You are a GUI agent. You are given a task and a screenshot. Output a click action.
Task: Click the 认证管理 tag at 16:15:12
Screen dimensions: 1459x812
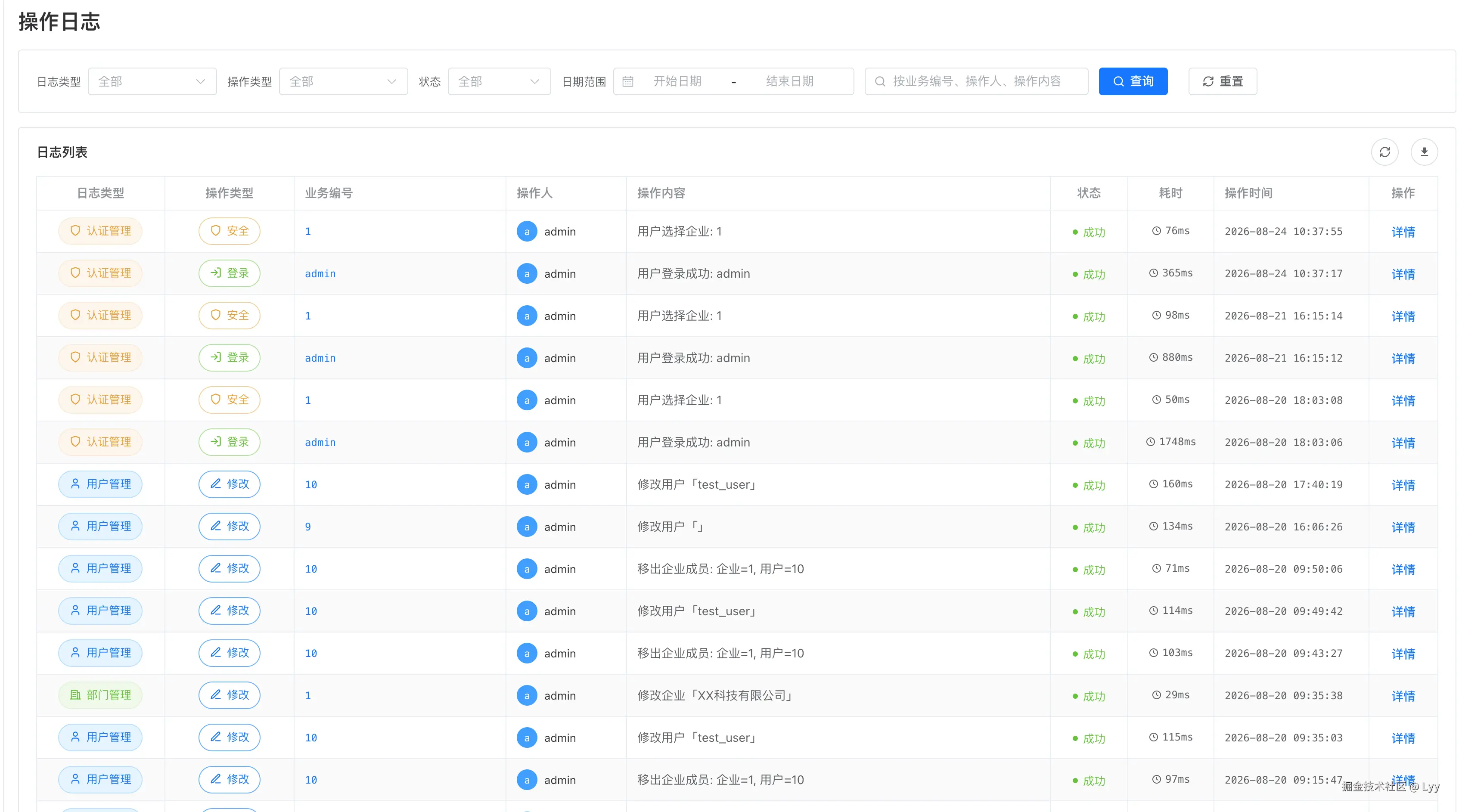(100, 357)
